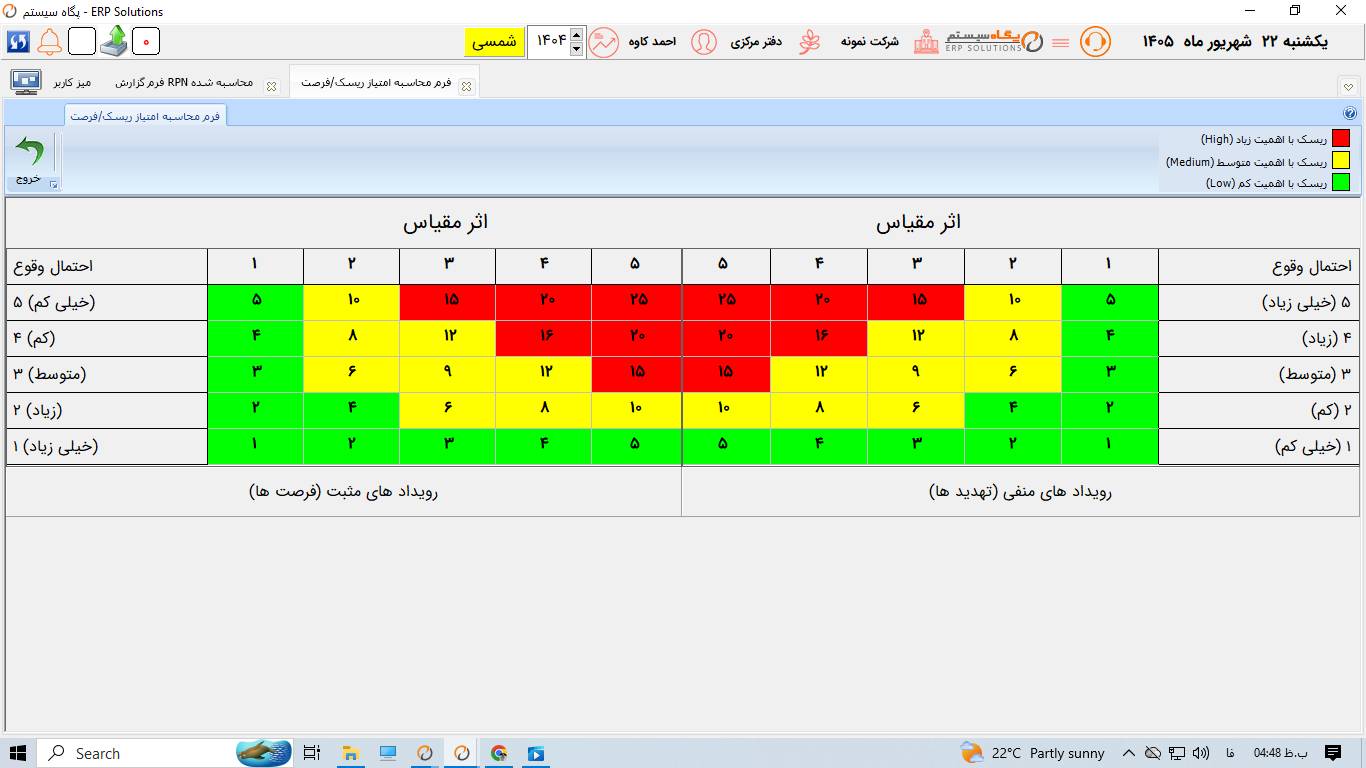Click the yellow Medium risk legend swatch
1366x768 pixels.
[1341, 160]
